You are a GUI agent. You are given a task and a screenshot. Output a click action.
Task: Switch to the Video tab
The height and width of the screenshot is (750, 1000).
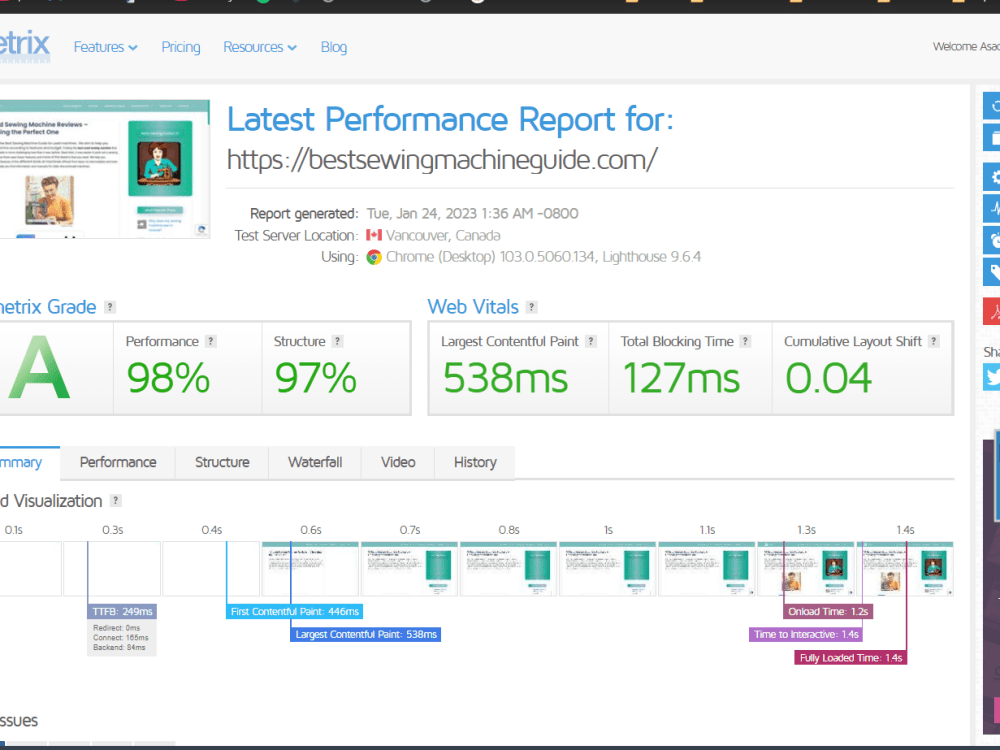(398, 462)
